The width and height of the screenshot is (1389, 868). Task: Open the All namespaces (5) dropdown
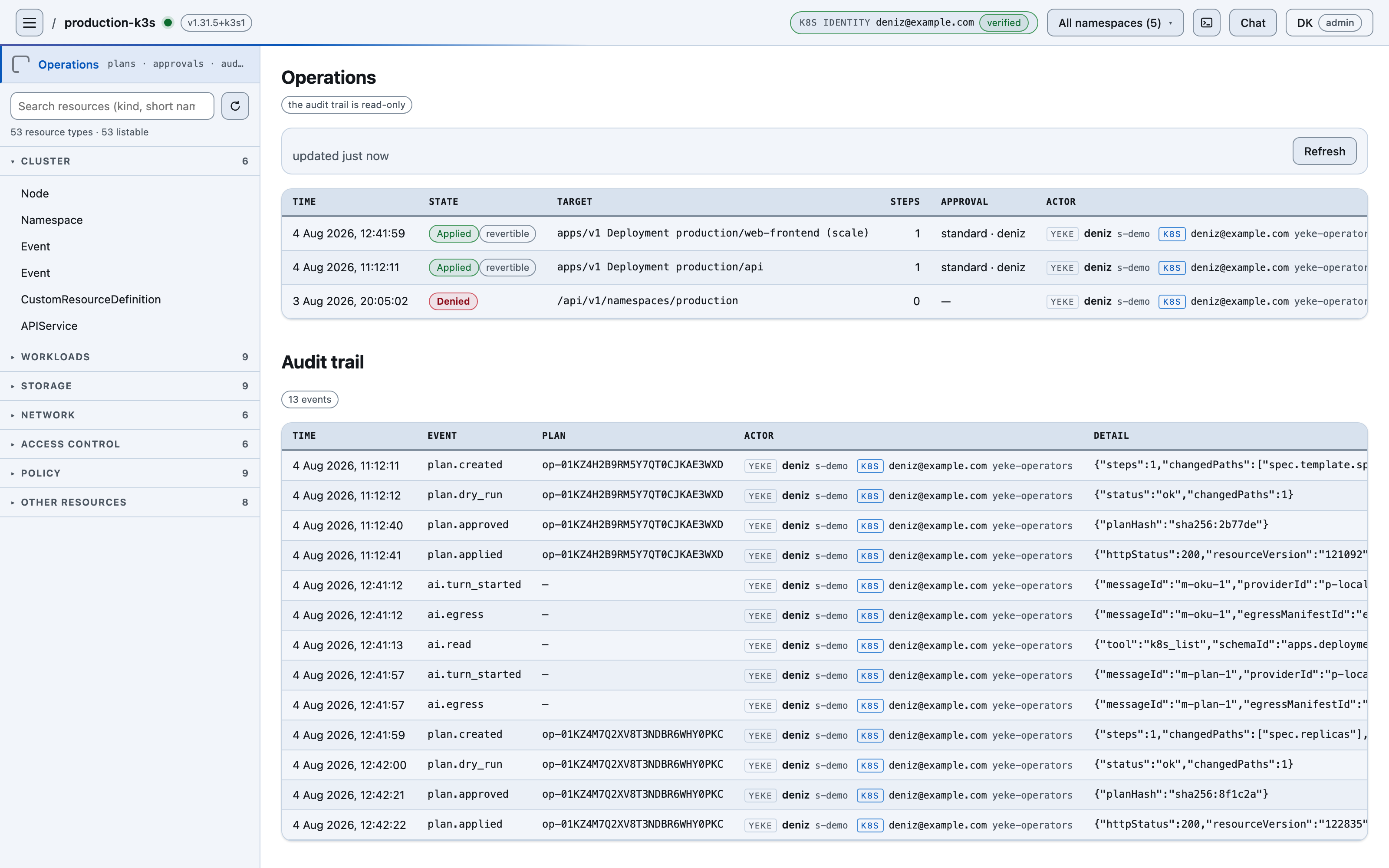(x=1115, y=23)
